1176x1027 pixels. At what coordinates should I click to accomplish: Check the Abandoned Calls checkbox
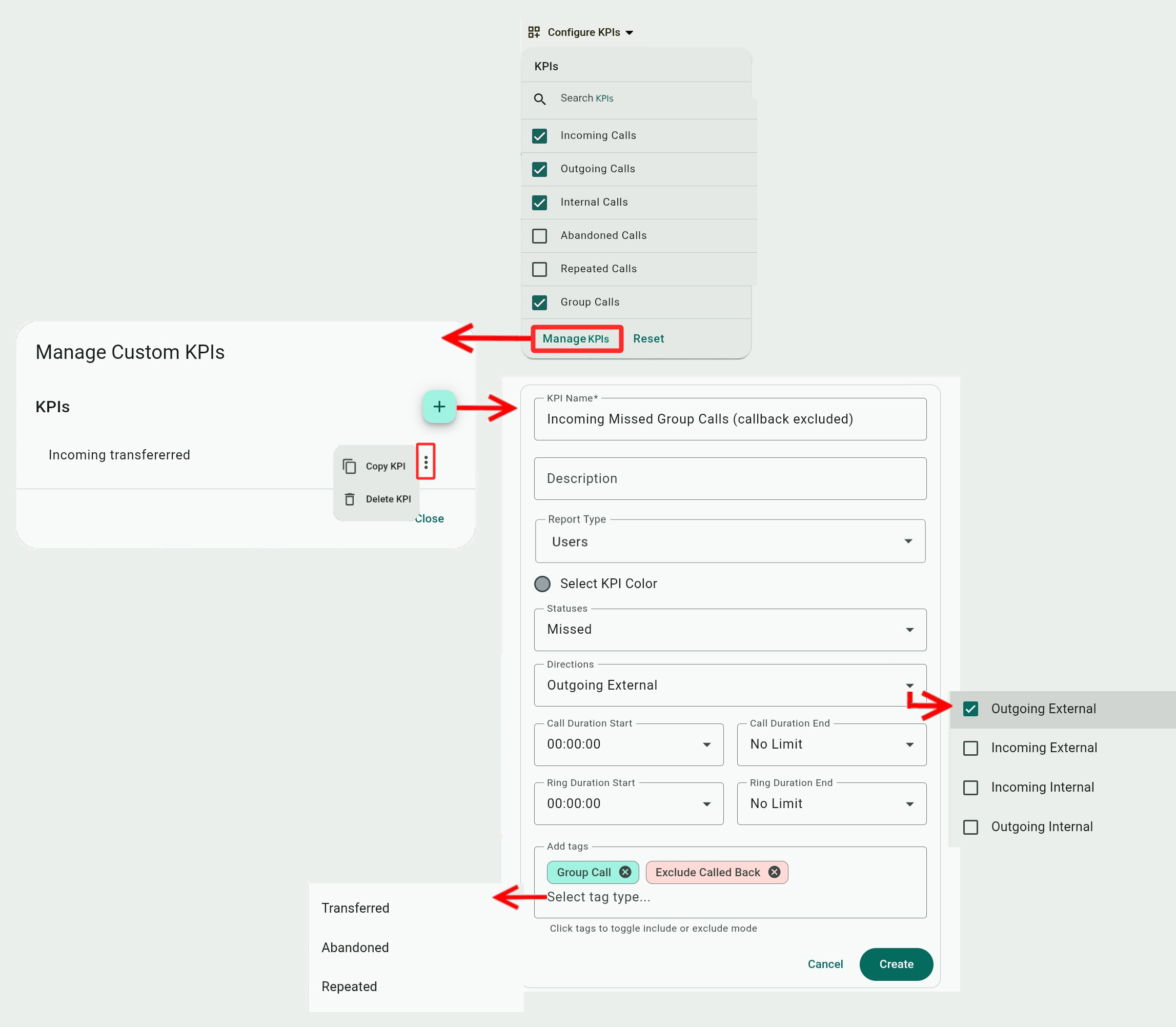click(539, 236)
